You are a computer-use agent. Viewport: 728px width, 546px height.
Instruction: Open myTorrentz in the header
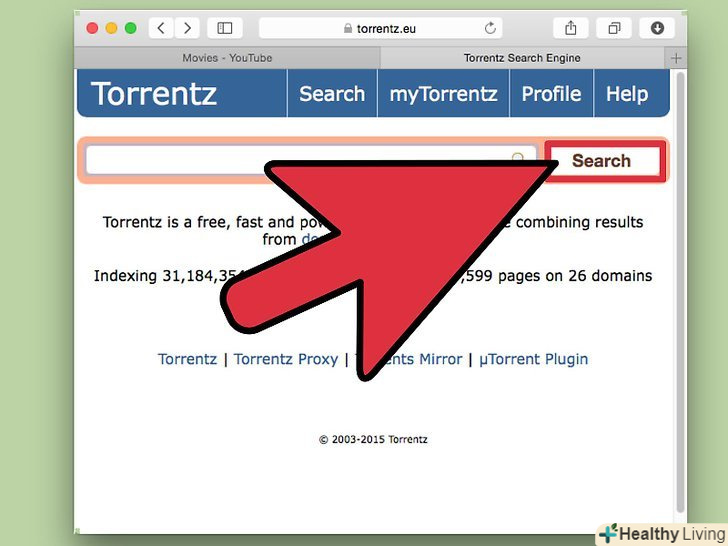[x=443, y=94]
